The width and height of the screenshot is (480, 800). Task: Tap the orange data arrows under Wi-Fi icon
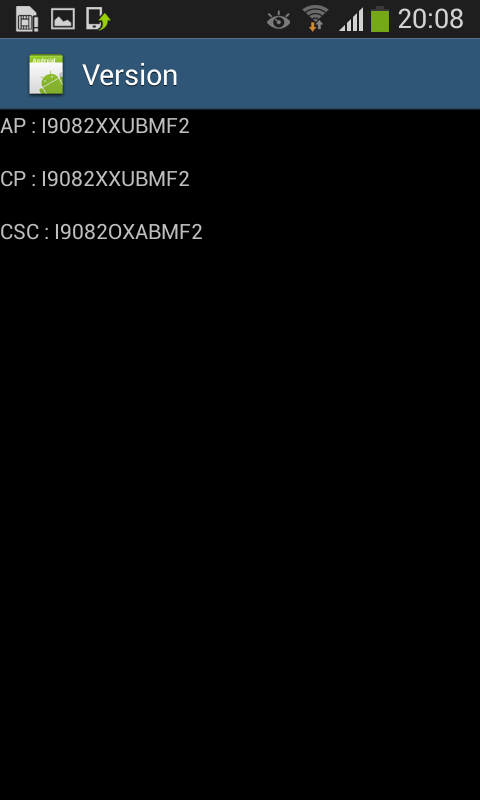coord(315,26)
